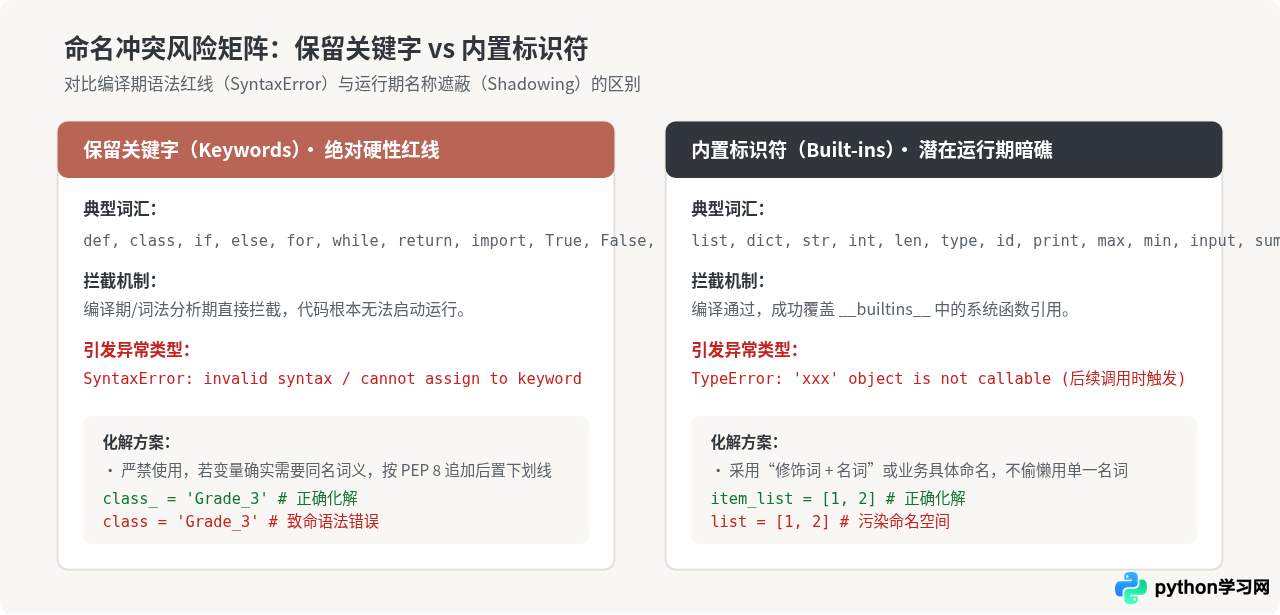
Task: Click '化解方案' label in Built-ins card
Action: tap(745, 442)
